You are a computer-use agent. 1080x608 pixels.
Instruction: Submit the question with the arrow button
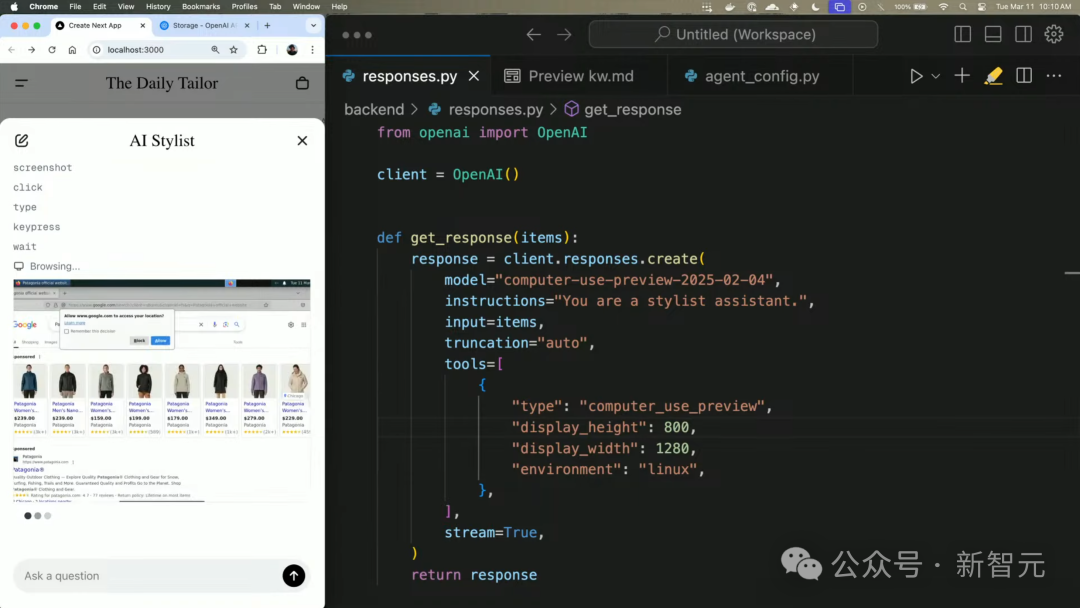click(293, 575)
